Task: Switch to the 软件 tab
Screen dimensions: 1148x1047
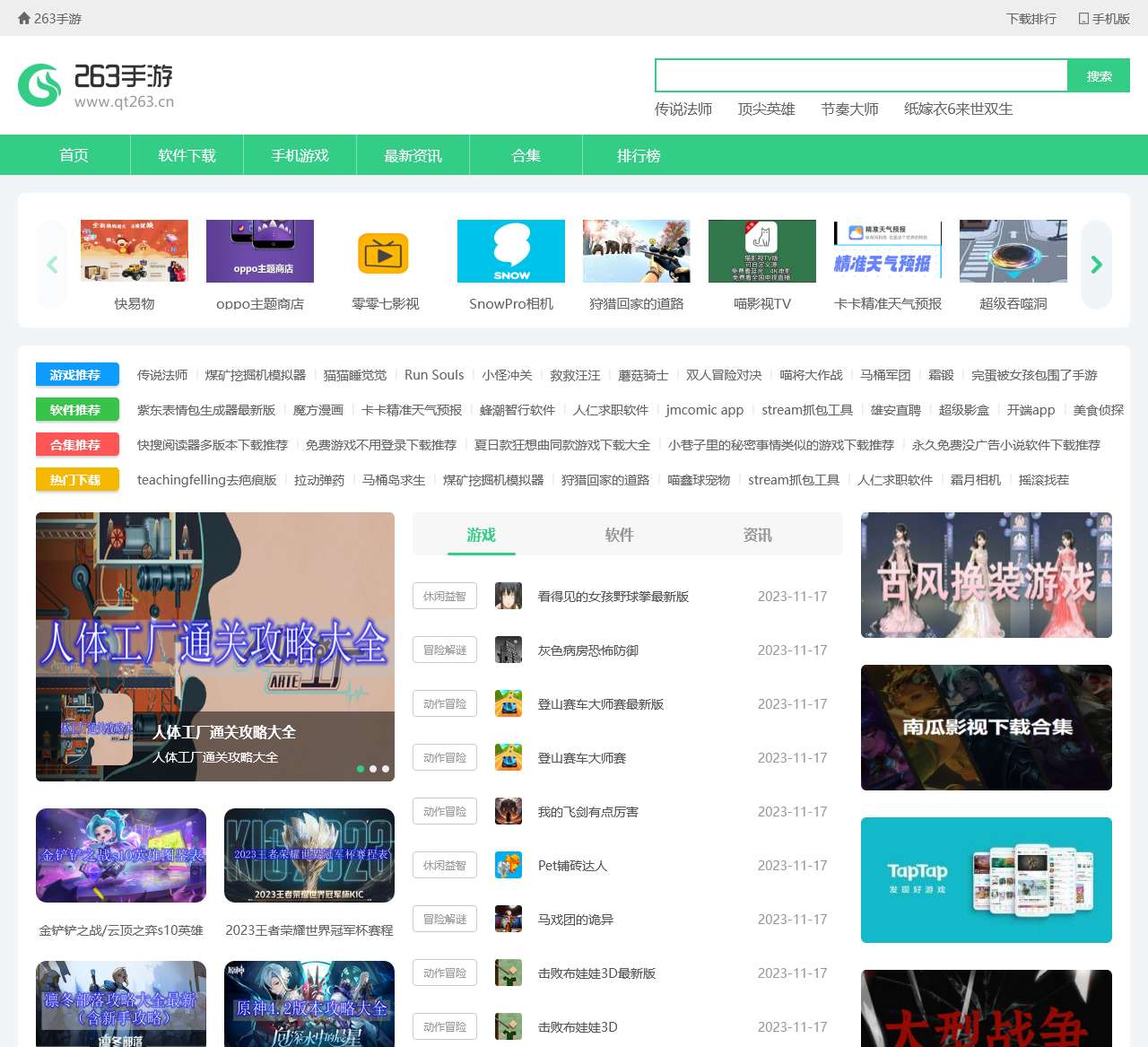Action: (x=619, y=534)
